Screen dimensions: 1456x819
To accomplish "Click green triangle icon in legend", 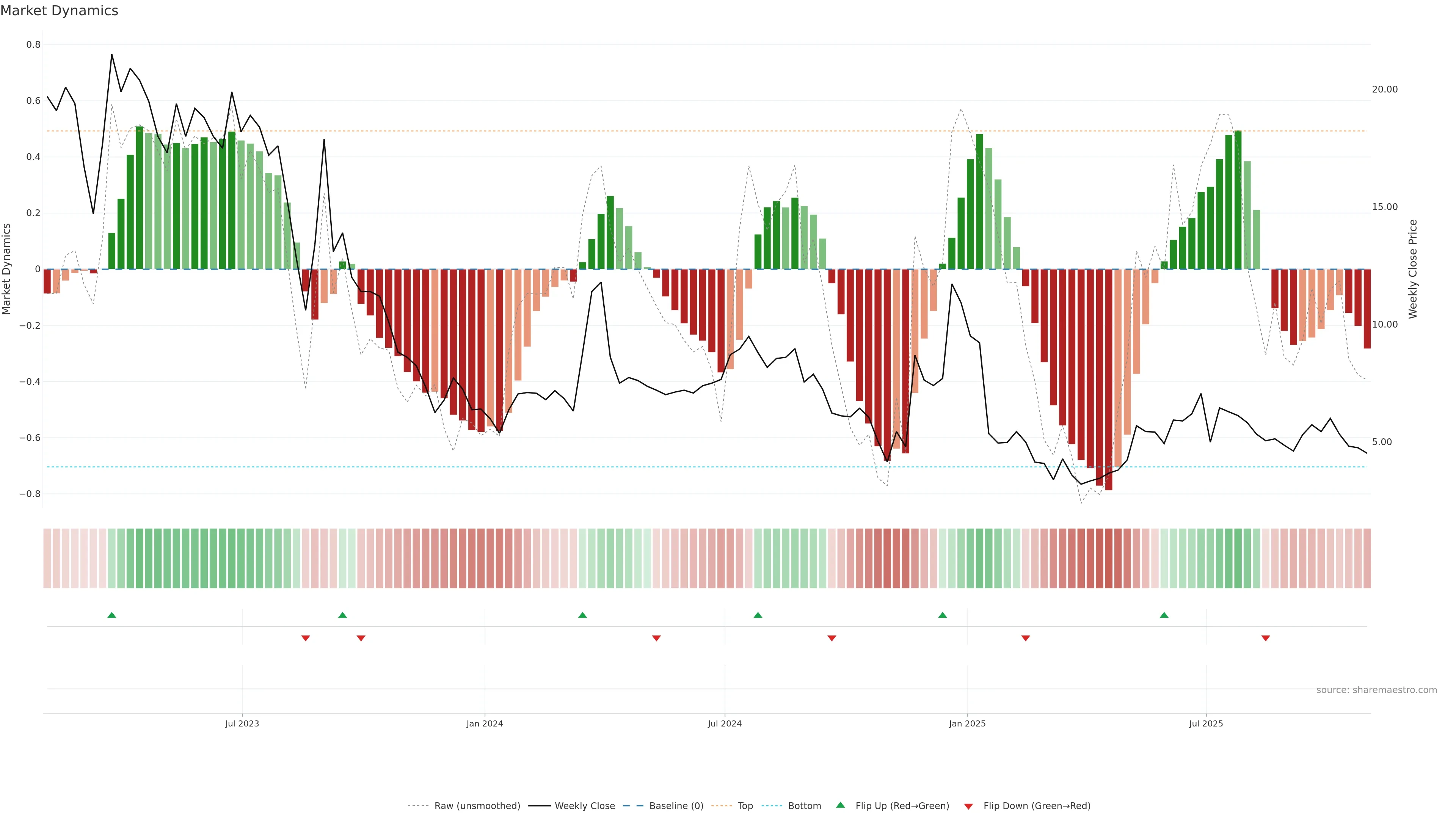I will tap(841, 805).
